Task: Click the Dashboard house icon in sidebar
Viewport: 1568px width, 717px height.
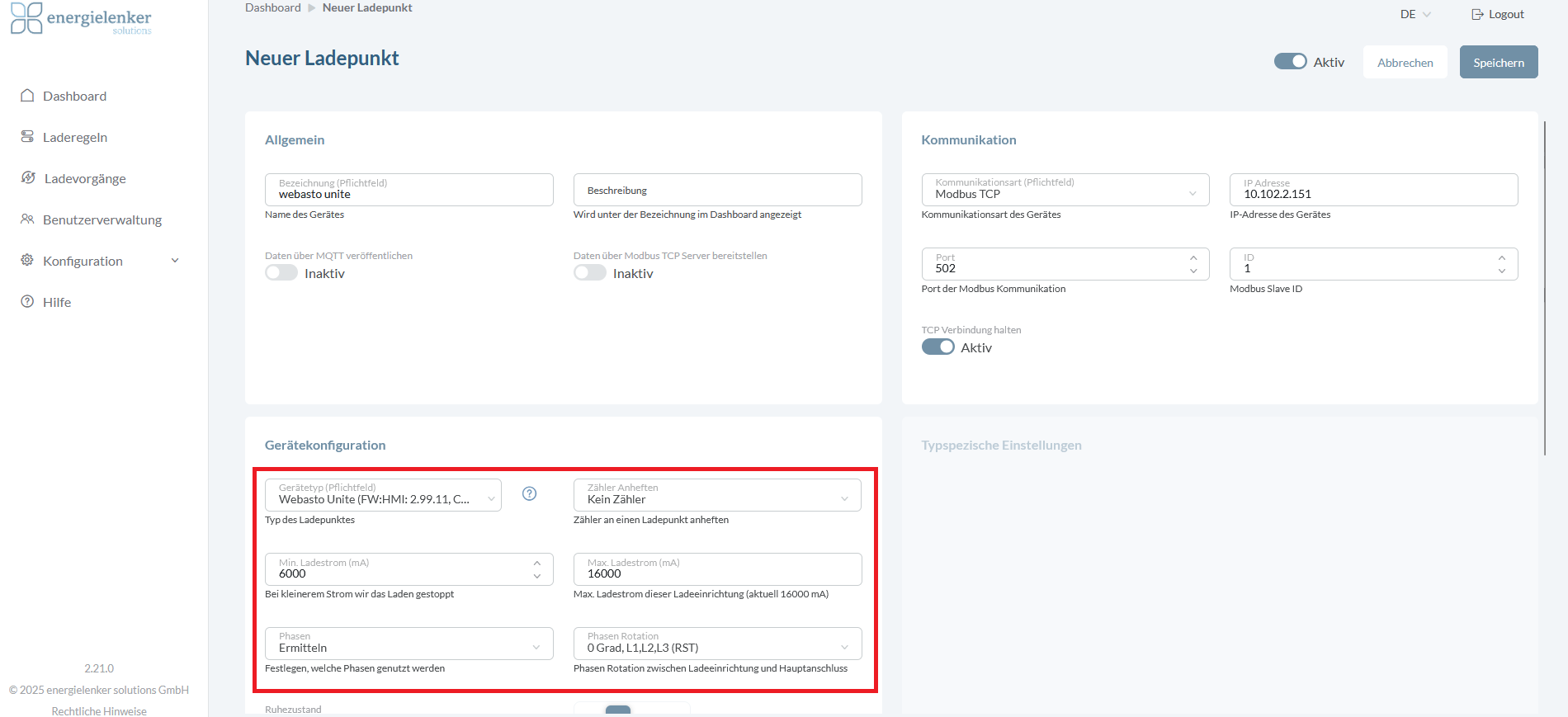Action: 27,96
